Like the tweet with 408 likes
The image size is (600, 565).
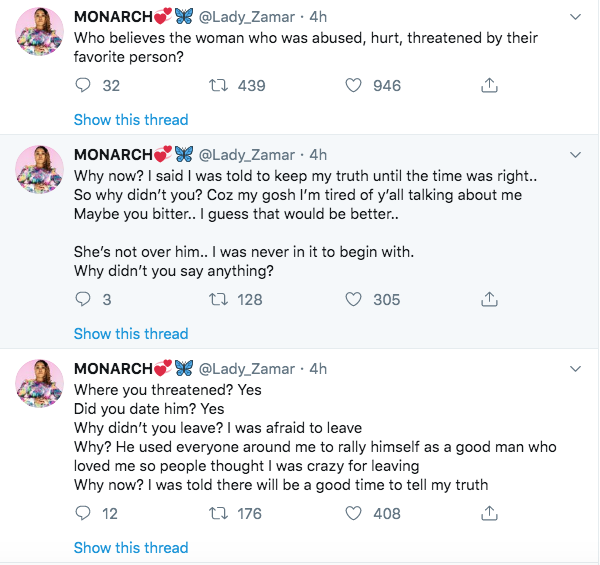click(353, 513)
